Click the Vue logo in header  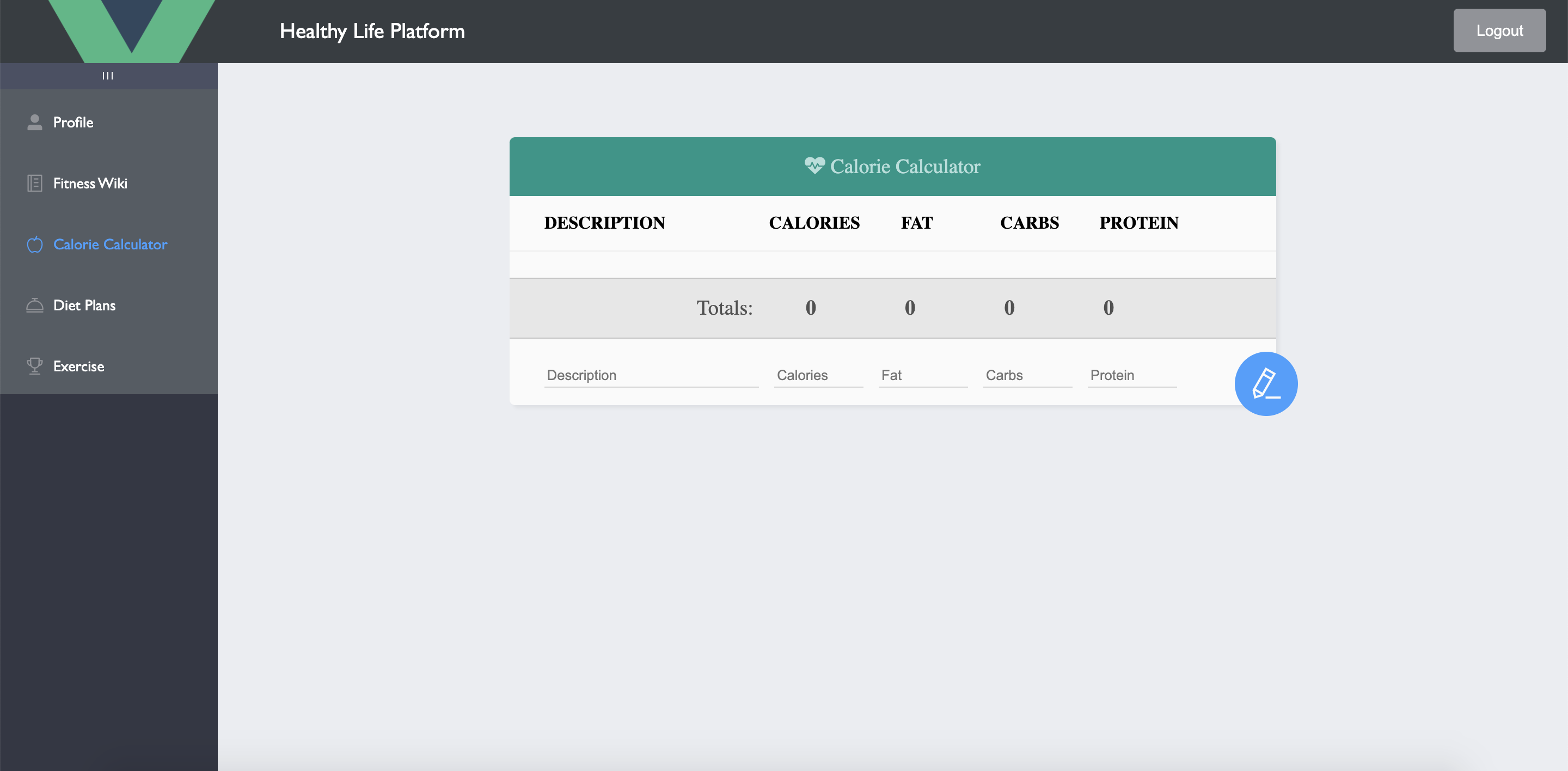click(131, 29)
